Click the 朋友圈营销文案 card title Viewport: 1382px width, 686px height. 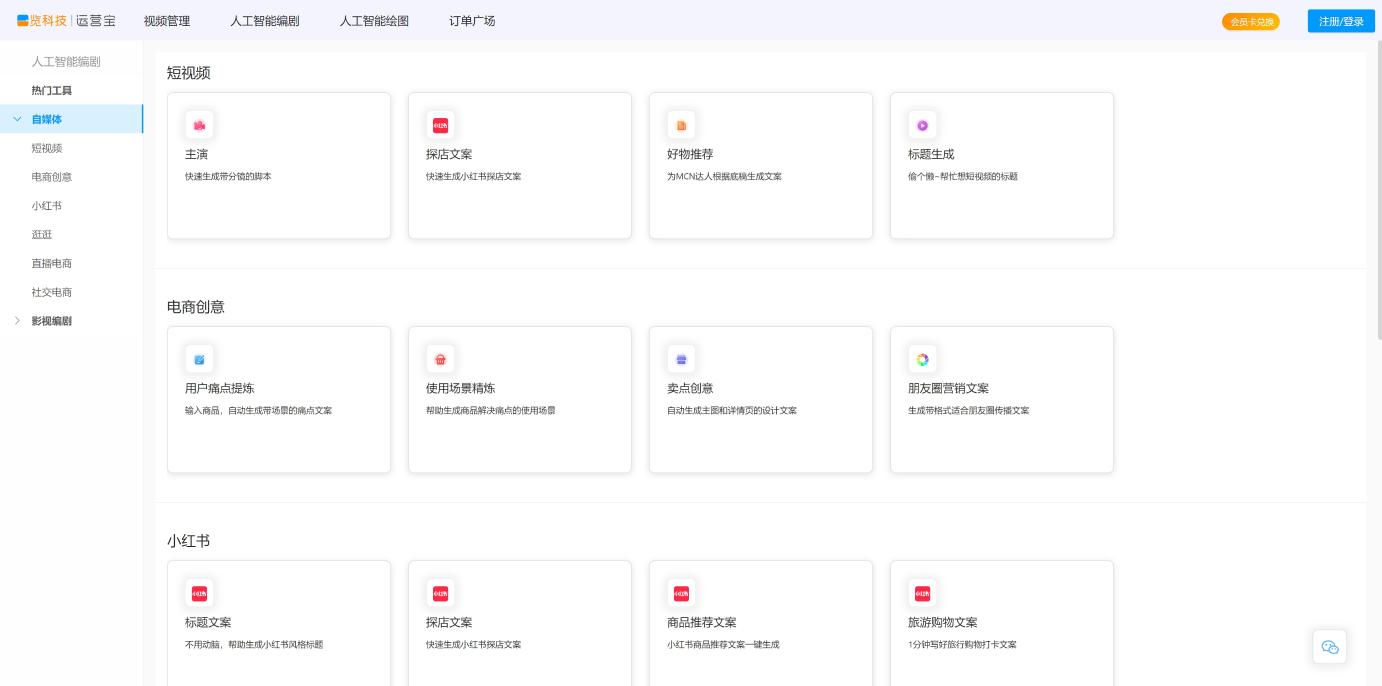pos(949,388)
